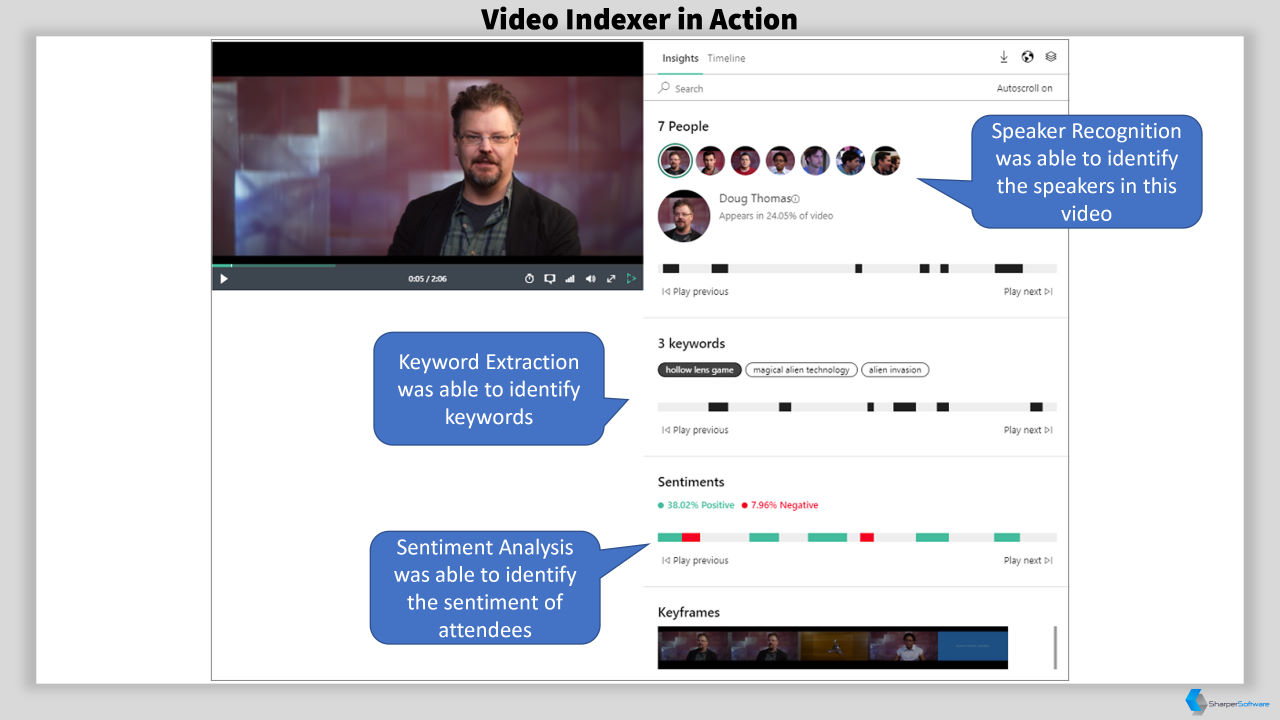Open the language globe icon
Viewport: 1280px width, 720px height.
coord(1027,57)
